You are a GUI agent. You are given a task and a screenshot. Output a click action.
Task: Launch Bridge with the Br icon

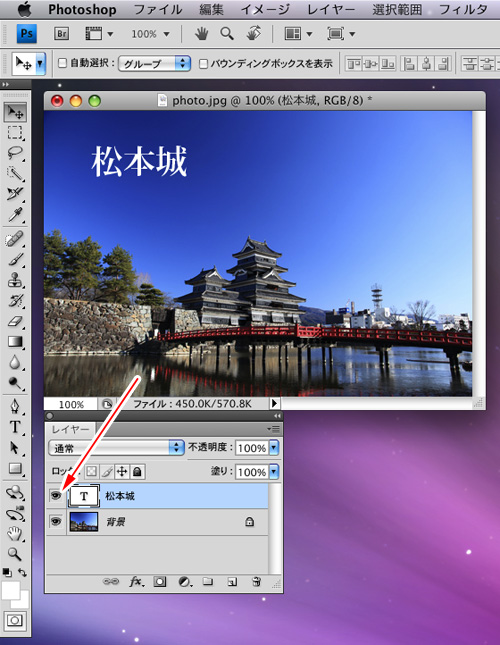tap(62, 34)
